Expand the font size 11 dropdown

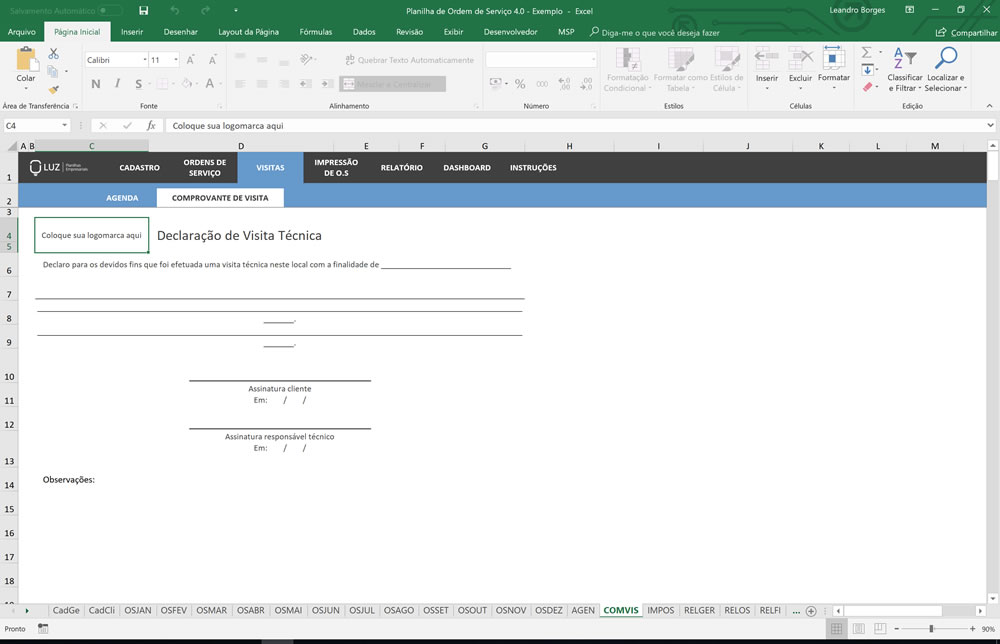[176, 60]
